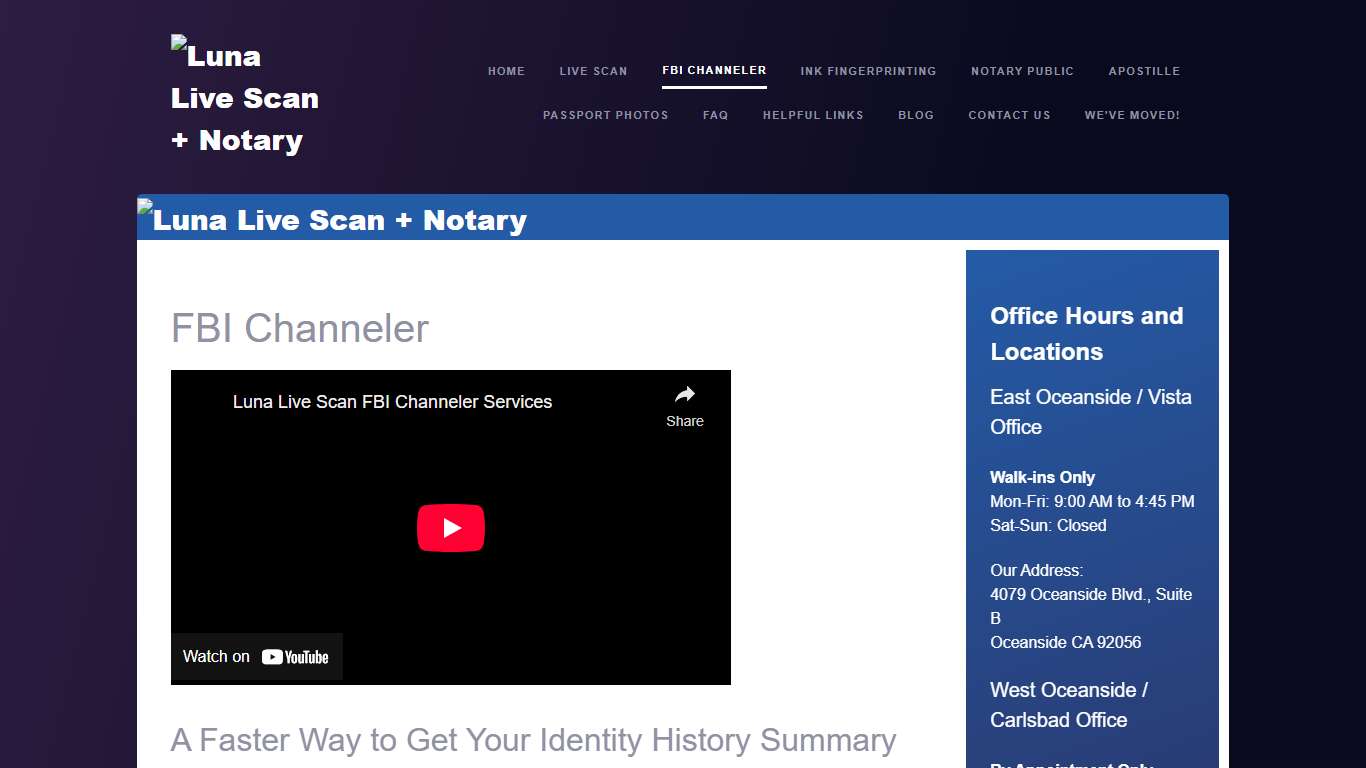Open the APOSTILLE navigation link
This screenshot has width=1366, height=768.
(x=1144, y=71)
